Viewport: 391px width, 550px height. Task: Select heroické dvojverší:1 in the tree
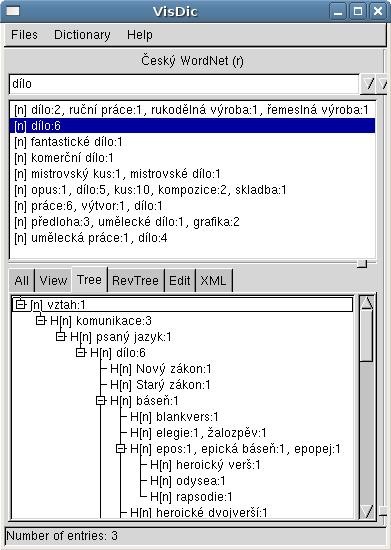click(x=199, y=513)
